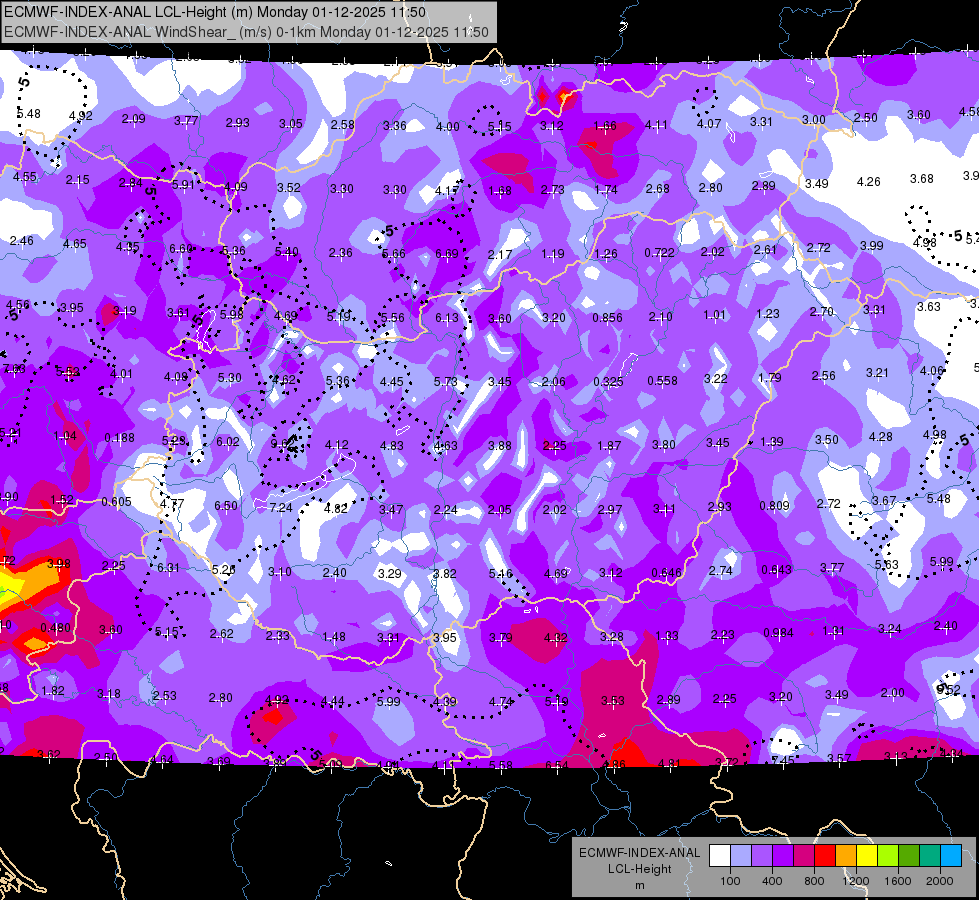This screenshot has height=900, width=979.
Task: Click the wind shear value 0.325
Action: 608,382
